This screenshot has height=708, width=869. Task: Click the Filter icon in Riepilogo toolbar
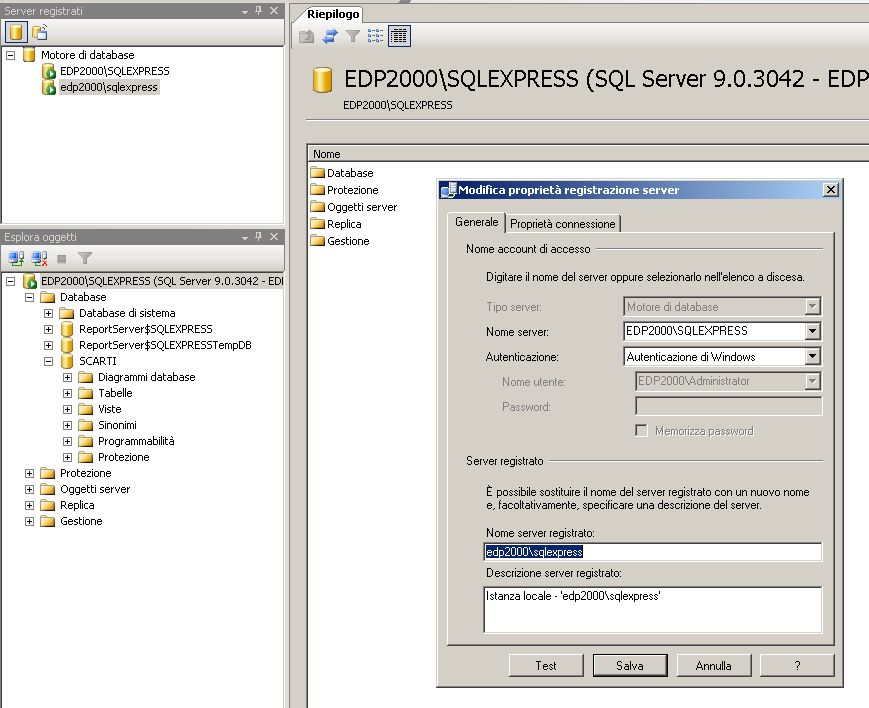click(x=352, y=37)
